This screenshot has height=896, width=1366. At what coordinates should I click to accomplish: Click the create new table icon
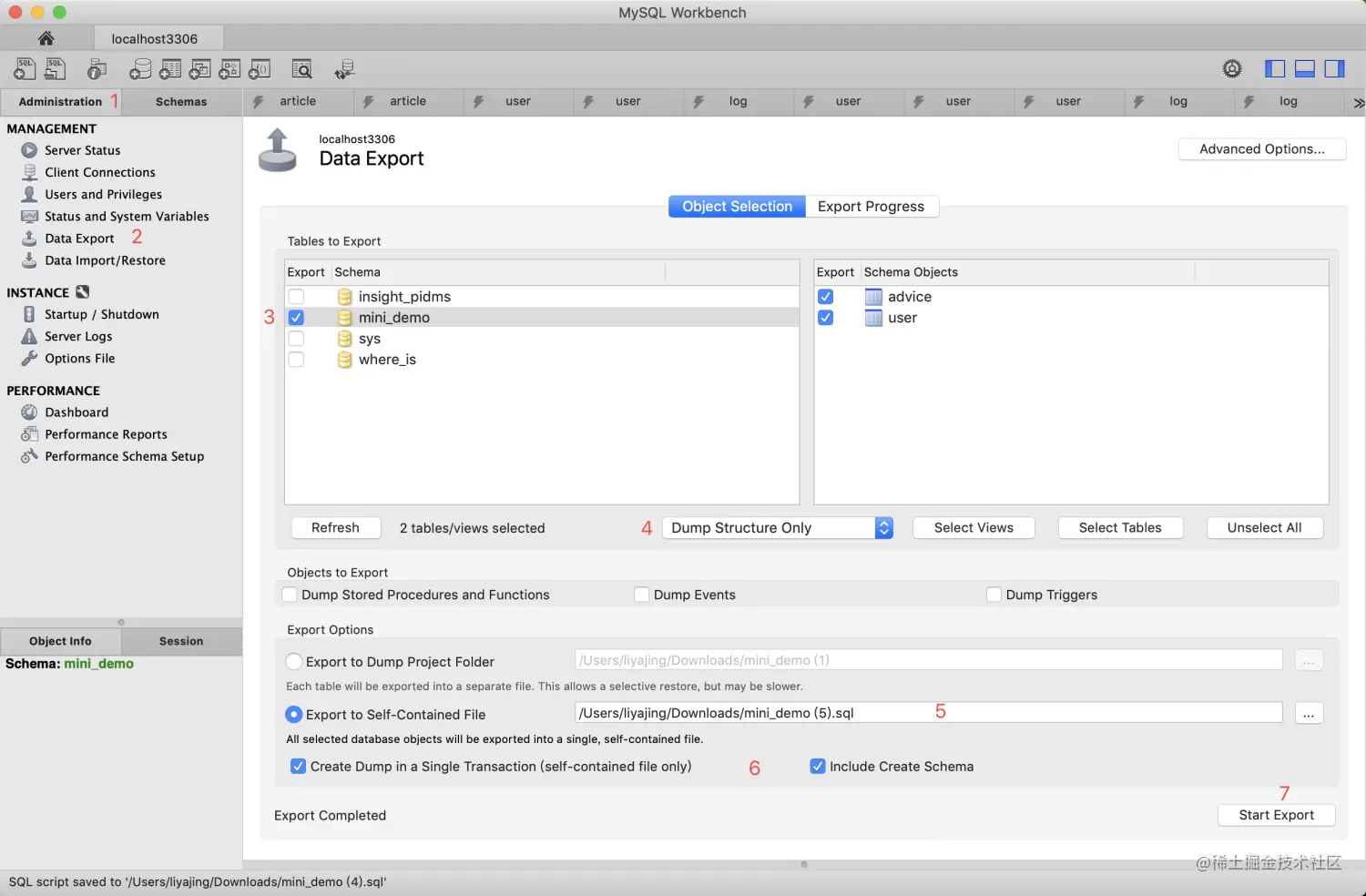pos(170,69)
